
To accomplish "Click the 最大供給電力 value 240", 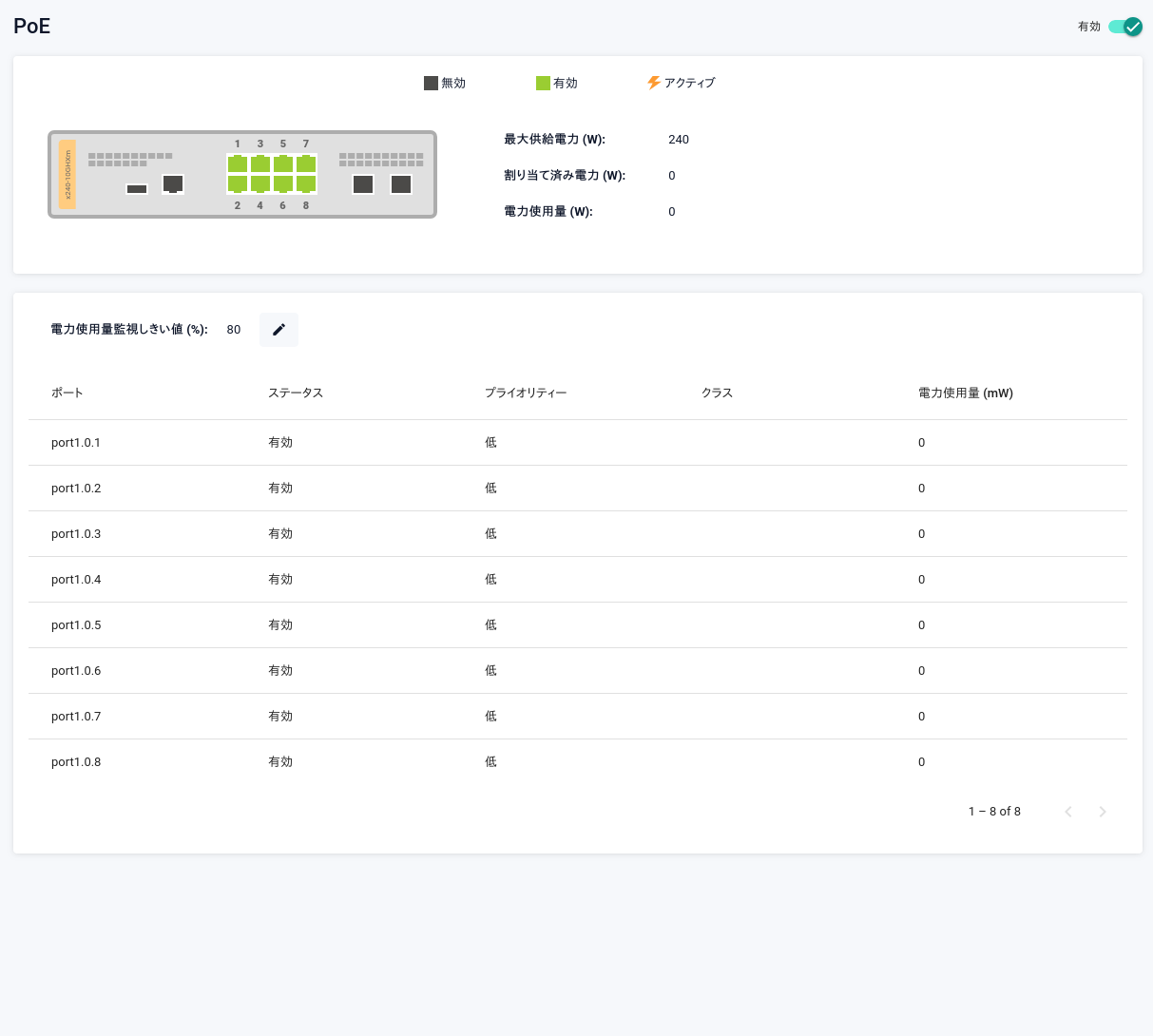I will click(x=679, y=140).
